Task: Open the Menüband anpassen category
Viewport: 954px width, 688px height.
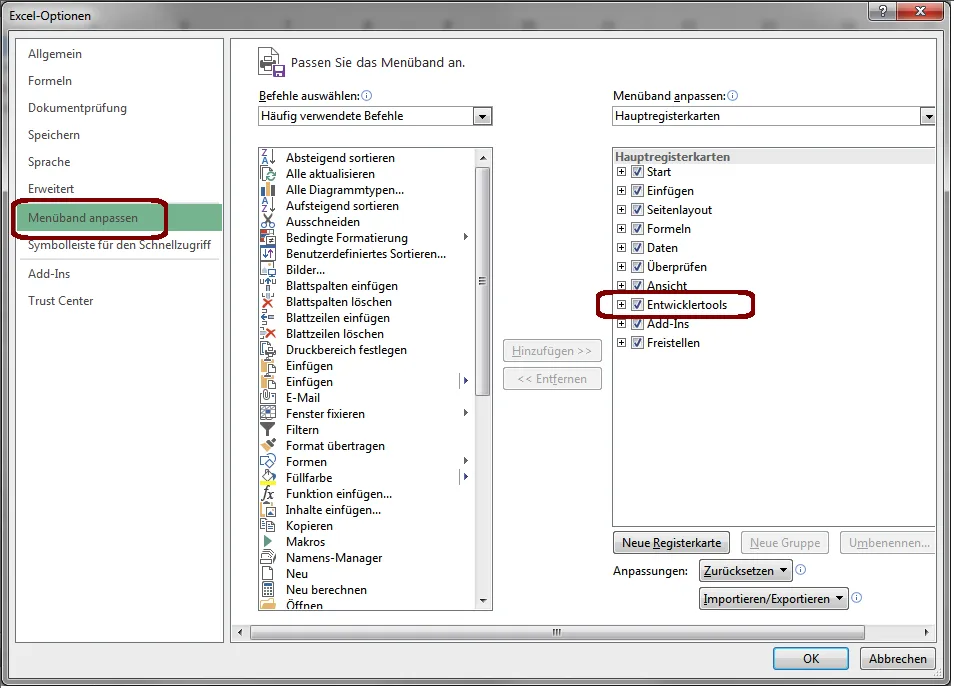Action: 83,218
